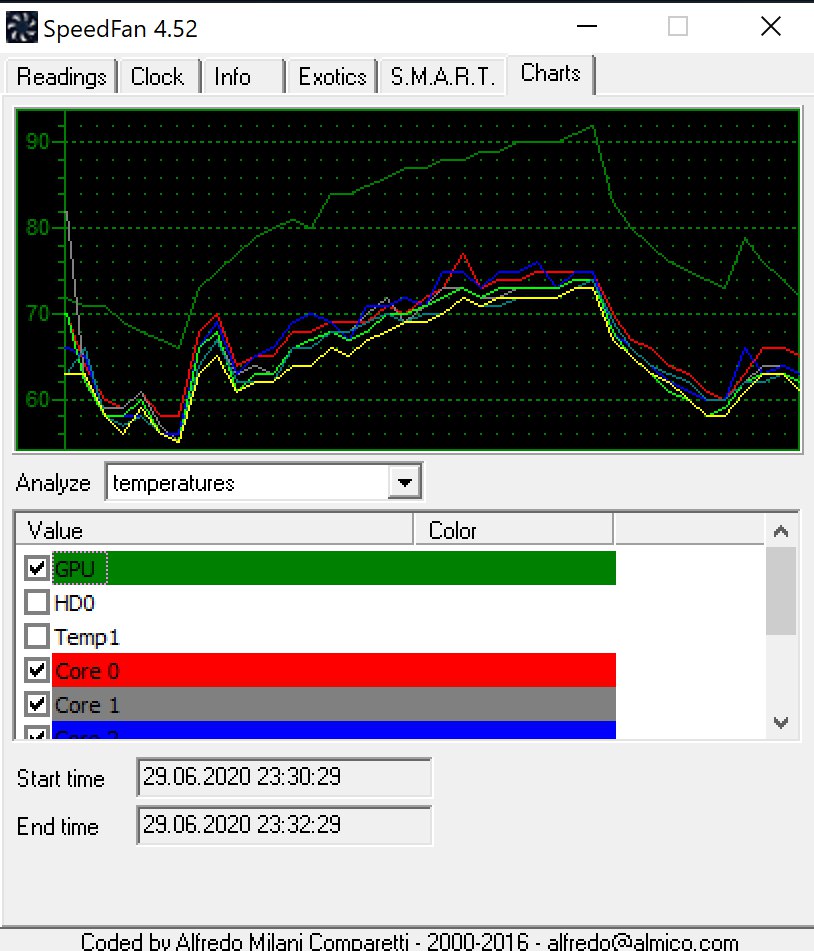Click the list scrollbar up arrow

[781, 531]
